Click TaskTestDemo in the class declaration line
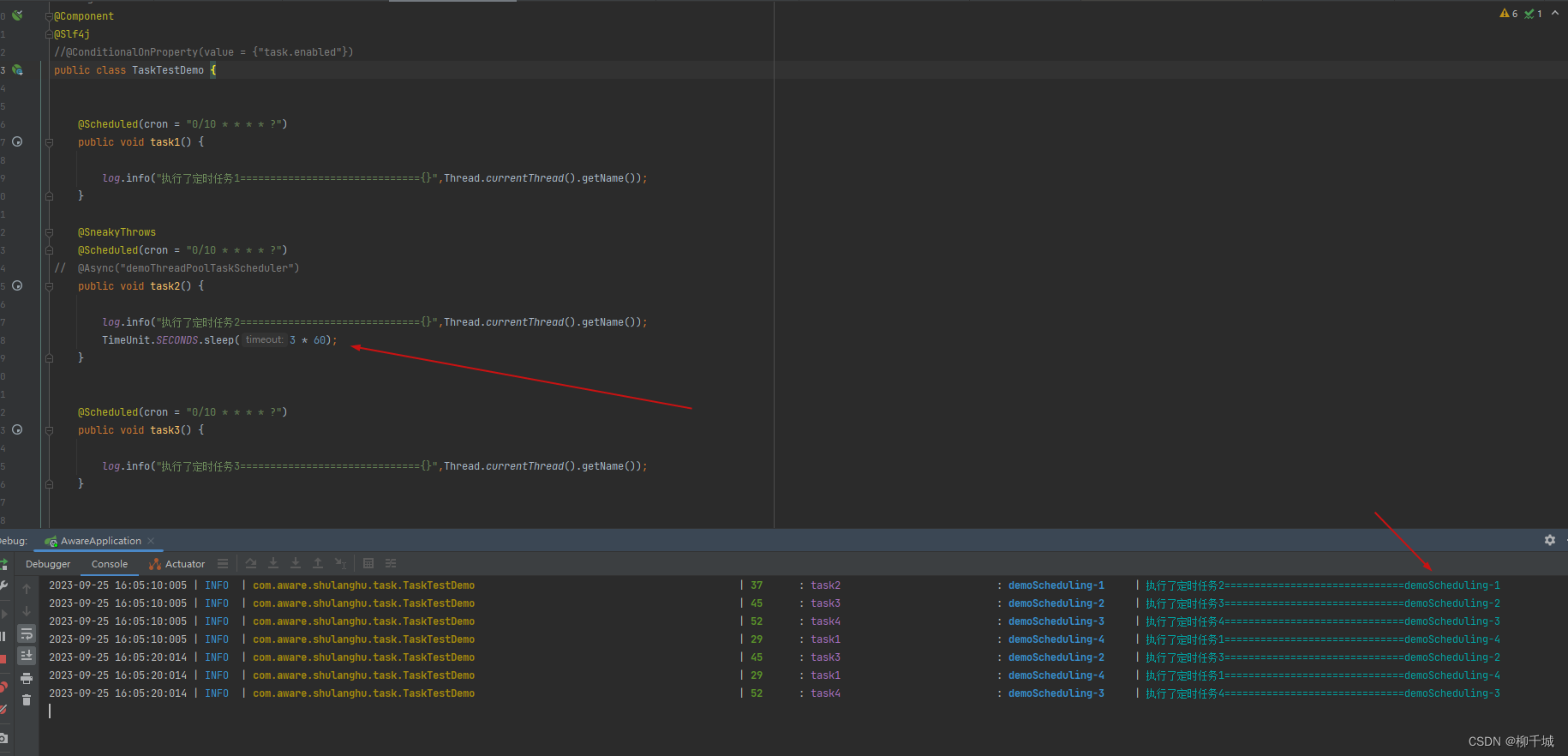The width and height of the screenshot is (1568, 756). point(168,70)
